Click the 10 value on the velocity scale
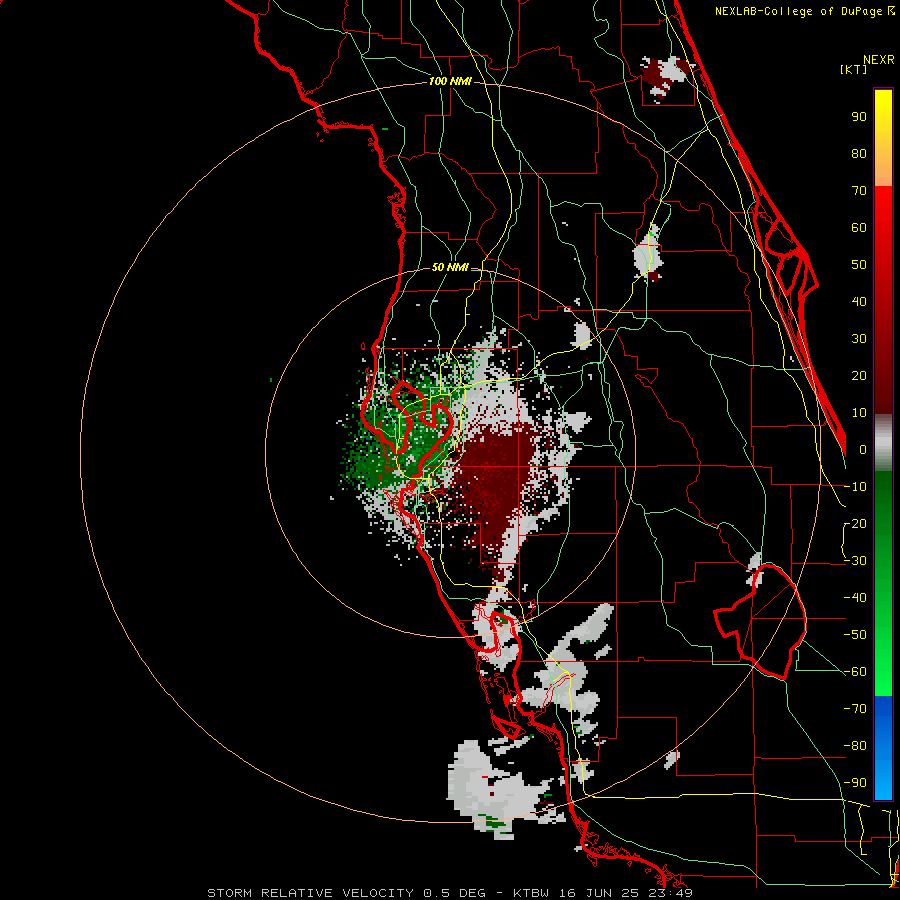This screenshot has height=900, width=900. coord(859,412)
